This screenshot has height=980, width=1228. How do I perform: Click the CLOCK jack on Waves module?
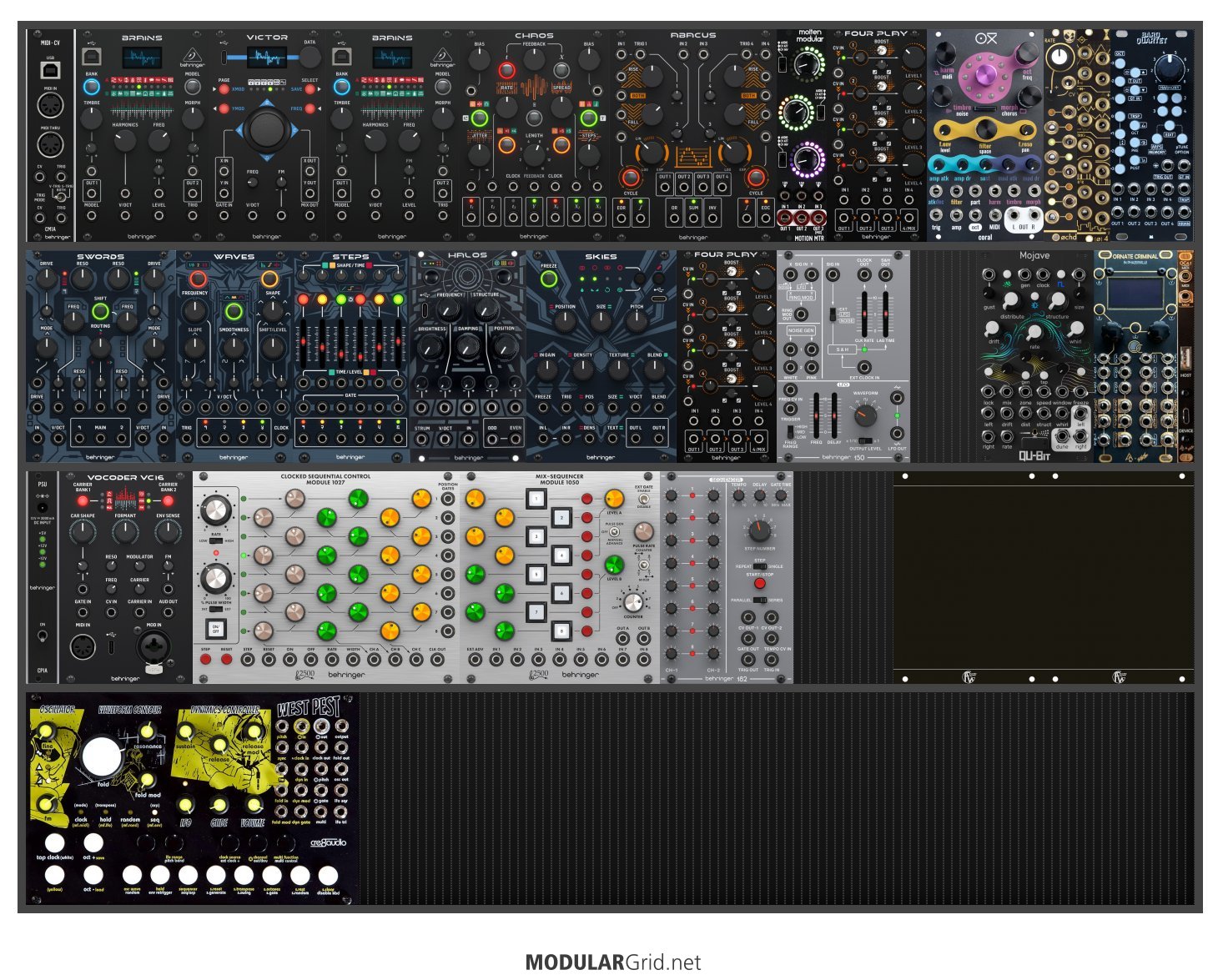coord(281,440)
